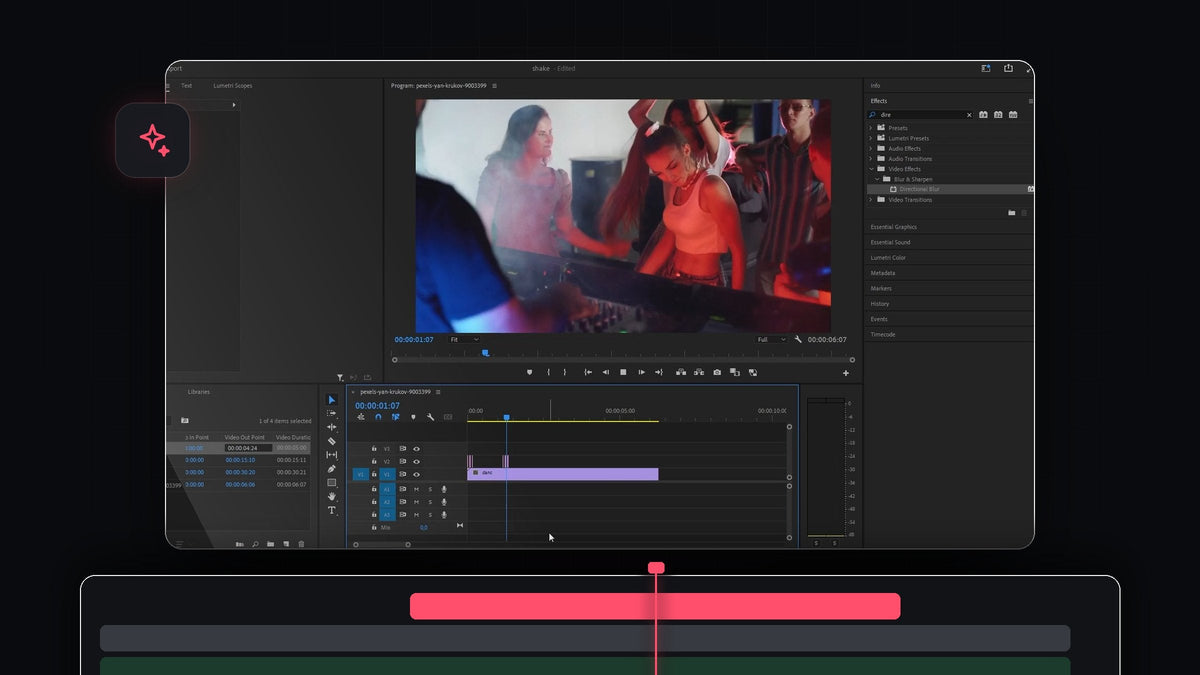This screenshot has height=675, width=1200.
Task: Enable voice-over record on A3
Action: [x=444, y=514]
